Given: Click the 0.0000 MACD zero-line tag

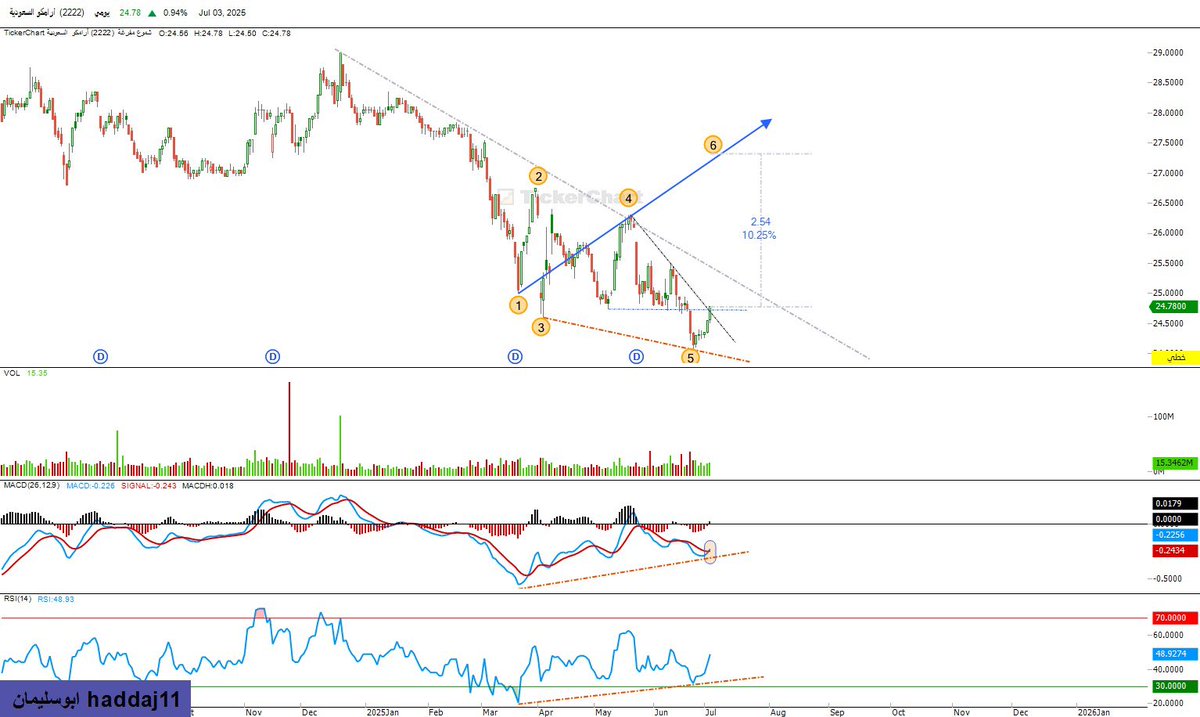Looking at the screenshot, I should click(1174, 520).
